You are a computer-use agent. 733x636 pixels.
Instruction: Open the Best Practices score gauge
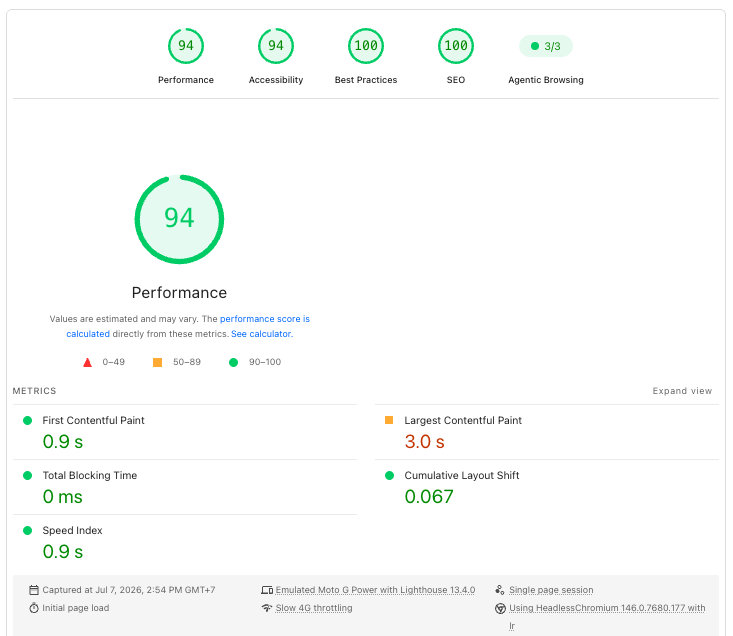[366, 46]
